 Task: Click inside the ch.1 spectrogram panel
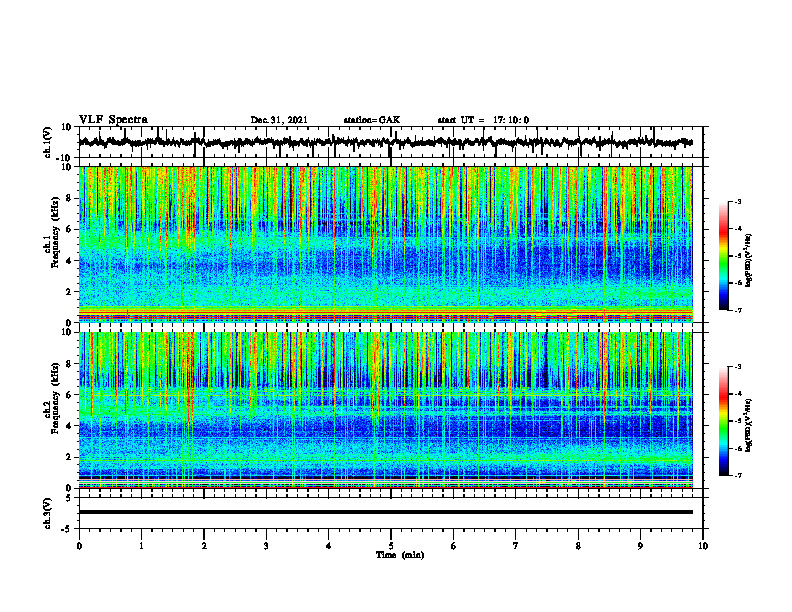pos(385,244)
